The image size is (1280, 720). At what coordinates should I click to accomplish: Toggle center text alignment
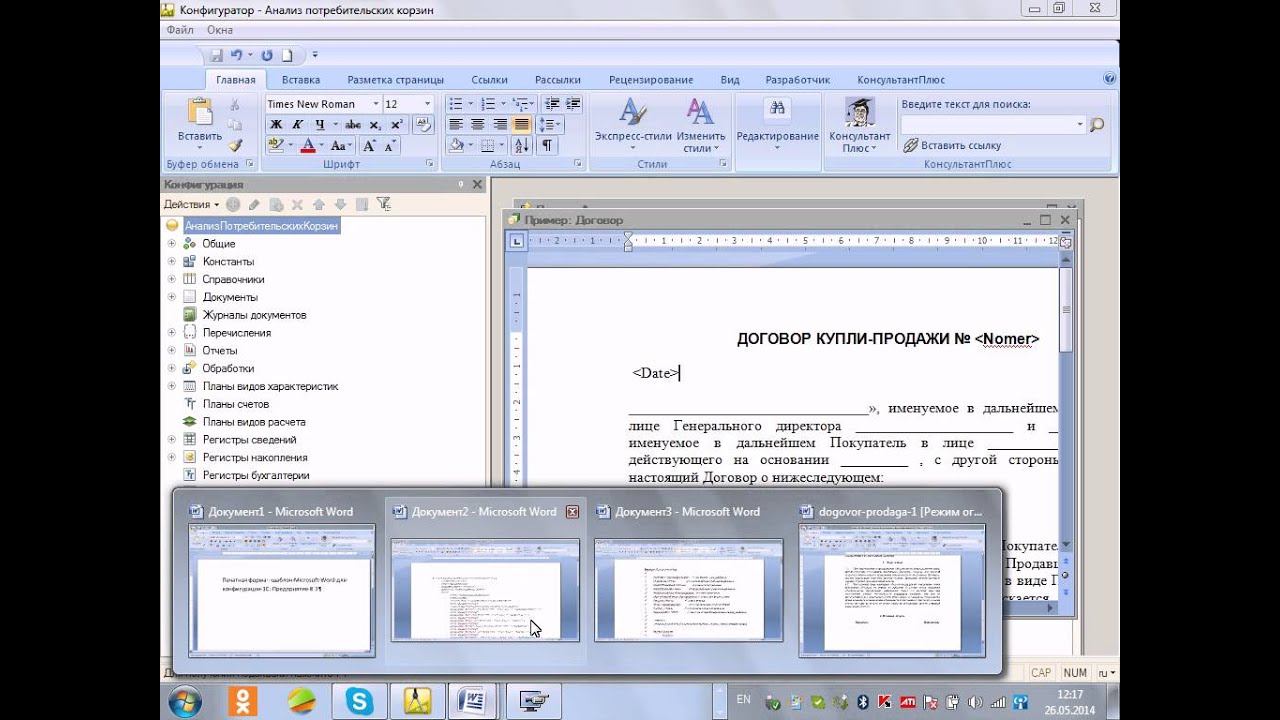coord(478,125)
